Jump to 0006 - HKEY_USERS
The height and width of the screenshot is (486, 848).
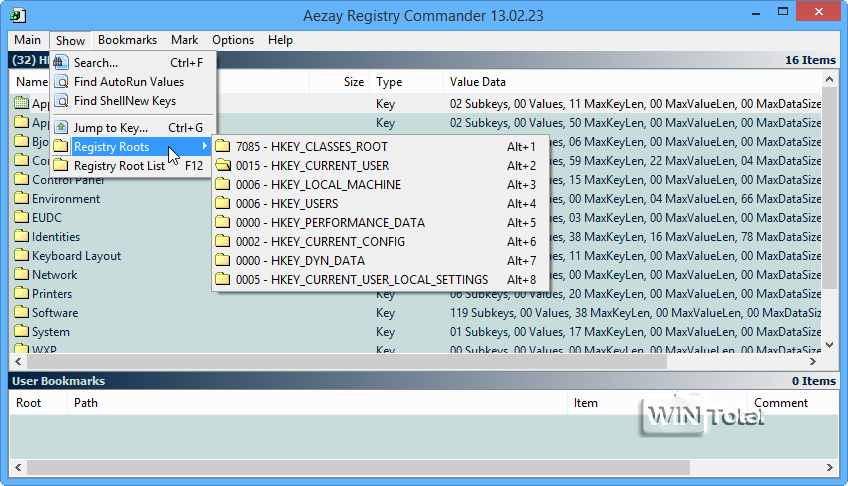(x=380, y=203)
